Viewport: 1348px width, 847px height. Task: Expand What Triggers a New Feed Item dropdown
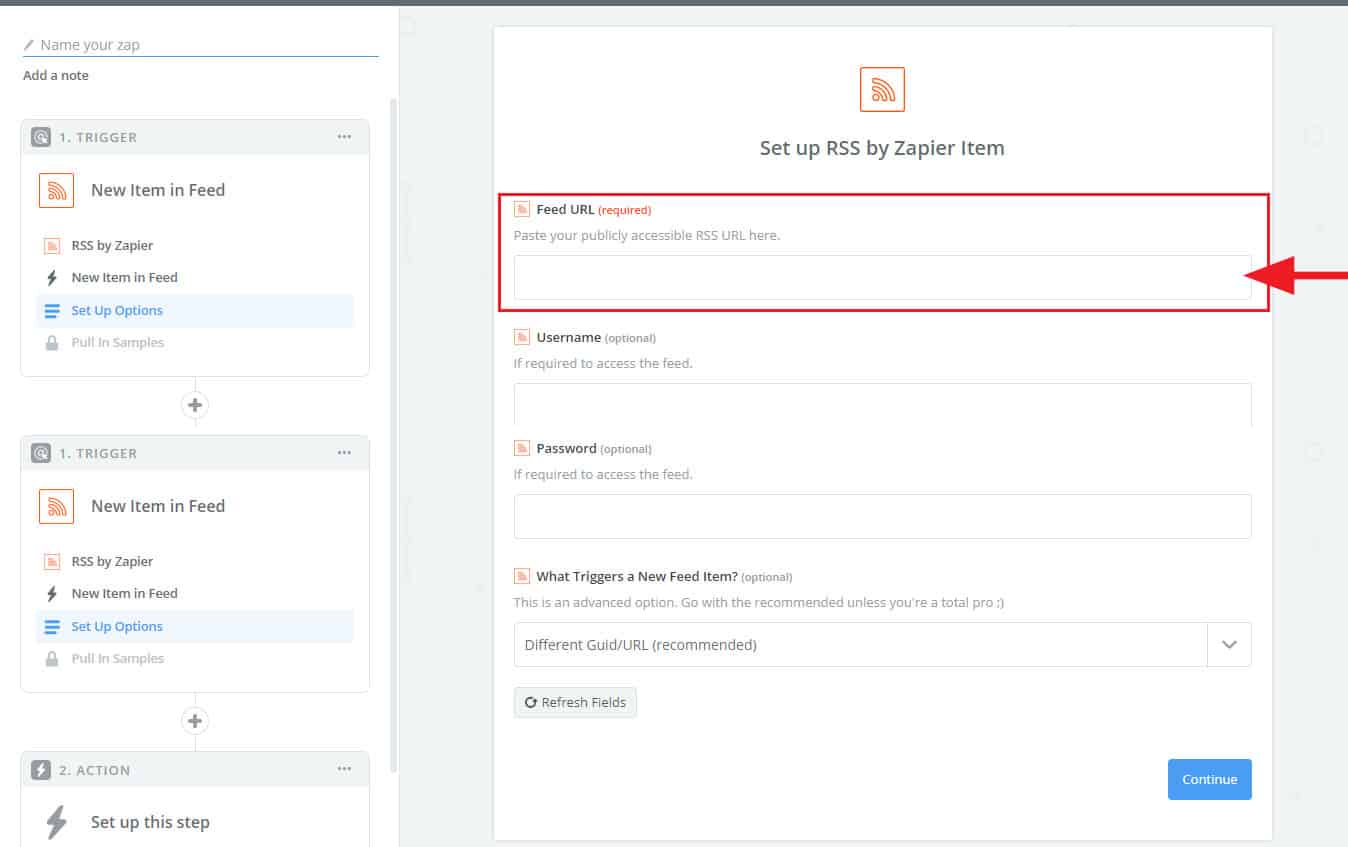pyautogui.click(x=1229, y=645)
